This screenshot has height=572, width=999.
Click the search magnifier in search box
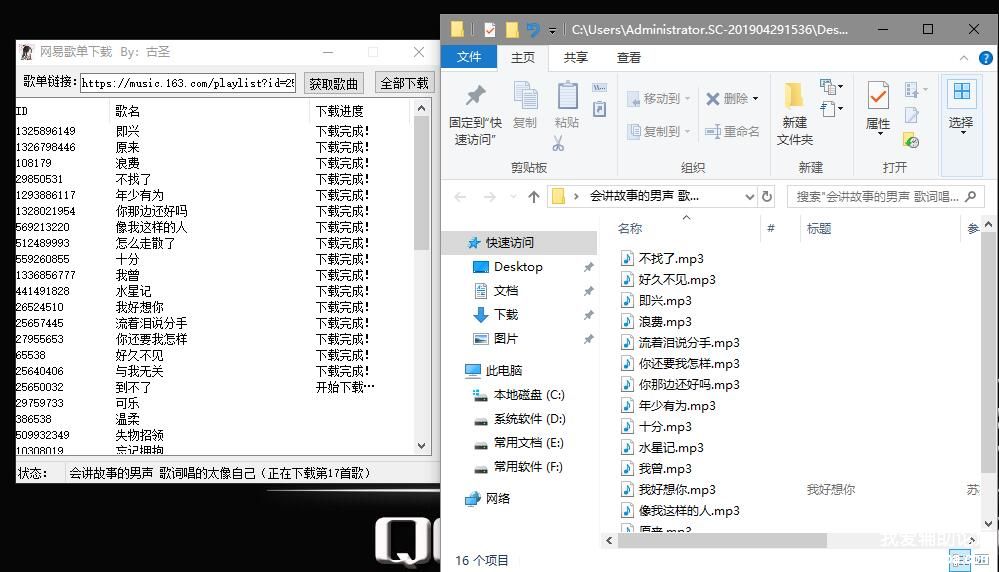tap(973, 196)
